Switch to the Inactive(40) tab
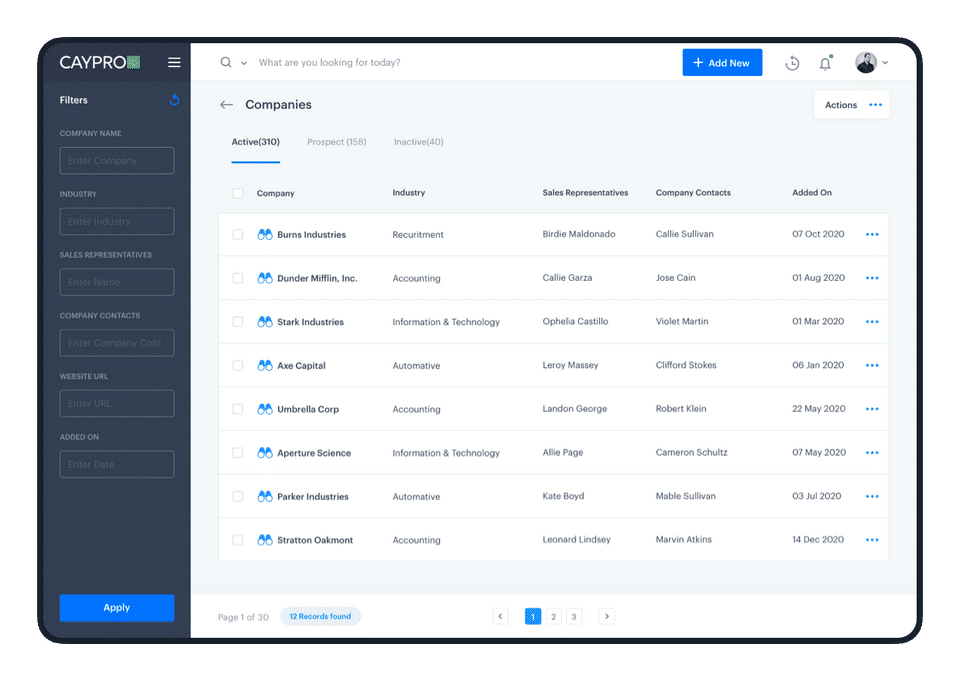This screenshot has height=681, width=960. point(418,142)
